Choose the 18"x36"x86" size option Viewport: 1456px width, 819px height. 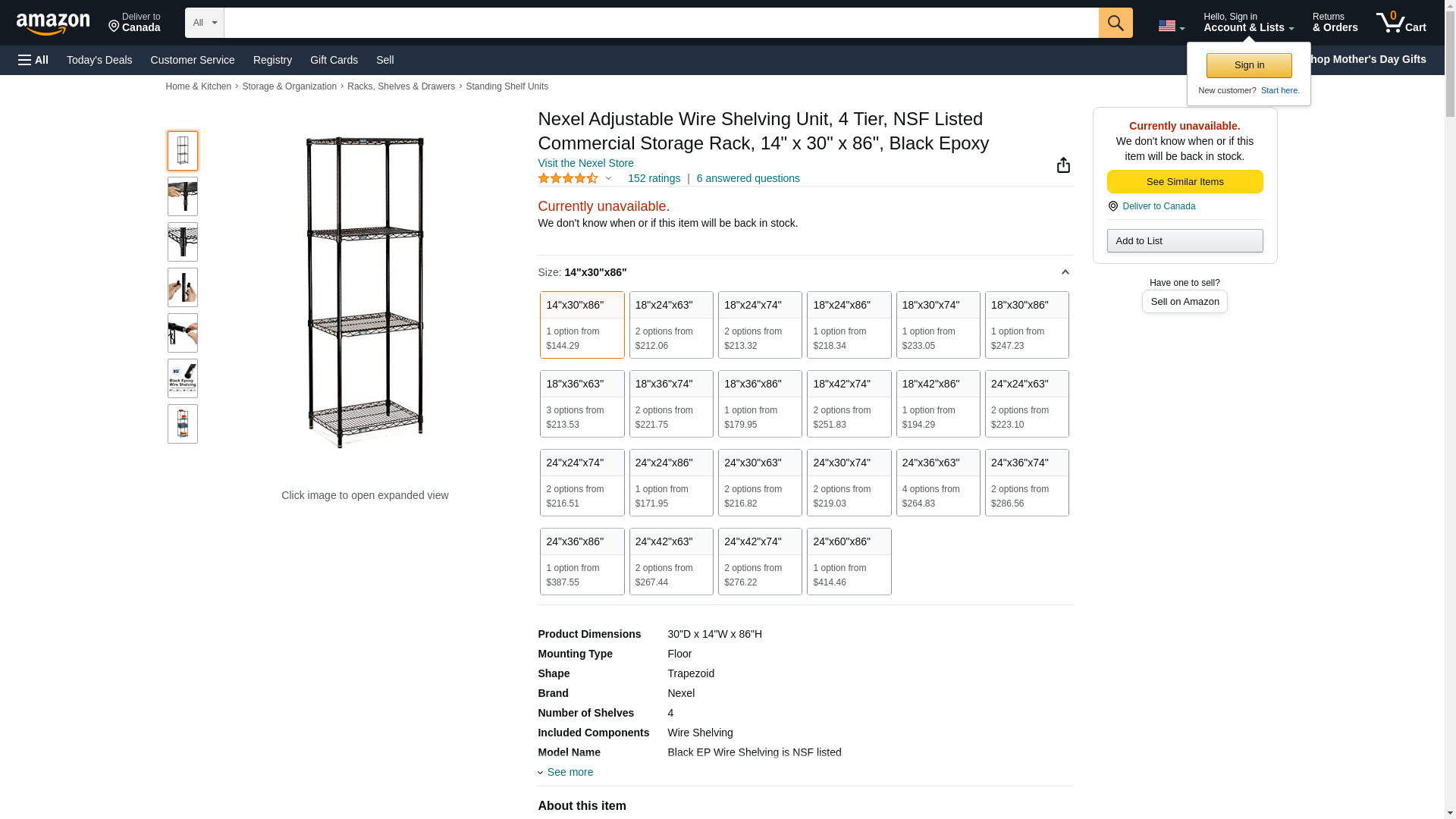pos(760,403)
